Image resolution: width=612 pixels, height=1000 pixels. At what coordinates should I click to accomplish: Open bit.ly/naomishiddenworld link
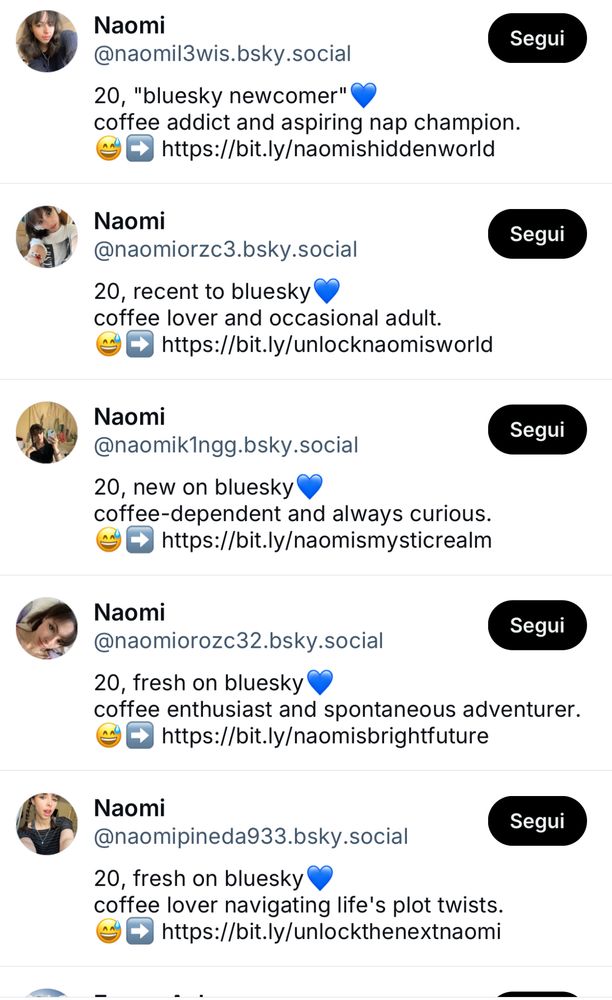click(328, 149)
